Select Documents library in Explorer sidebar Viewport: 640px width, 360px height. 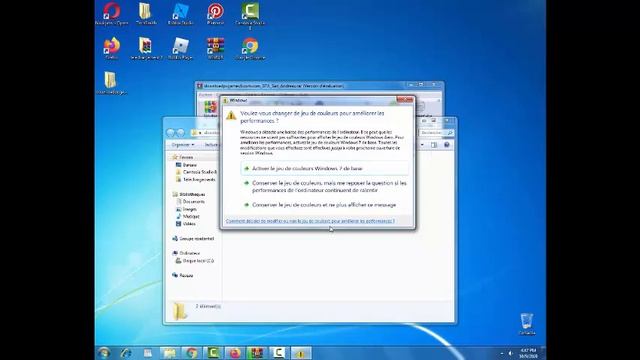(191, 202)
